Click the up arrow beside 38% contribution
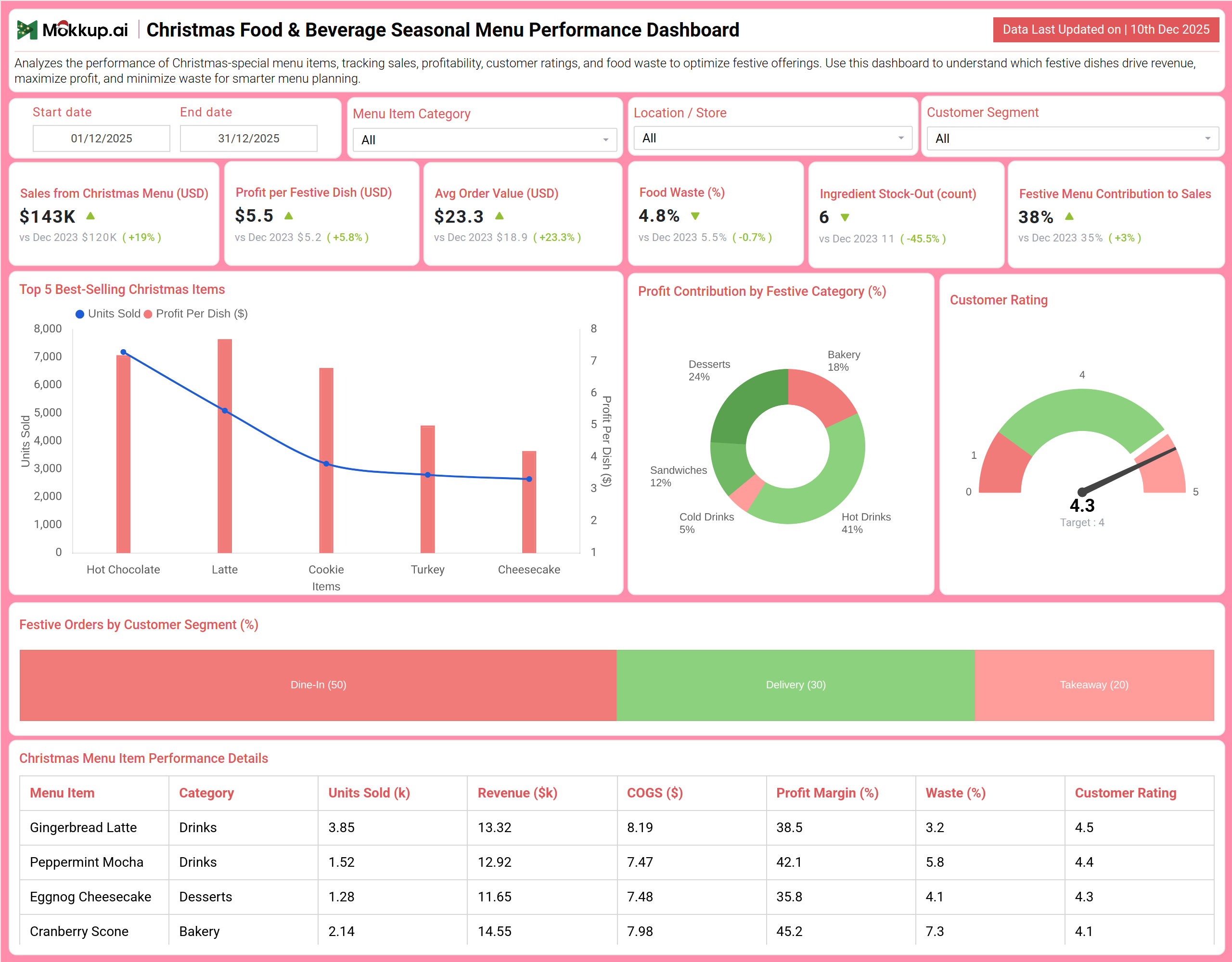This screenshot has height=962, width=1232. tap(1069, 216)
